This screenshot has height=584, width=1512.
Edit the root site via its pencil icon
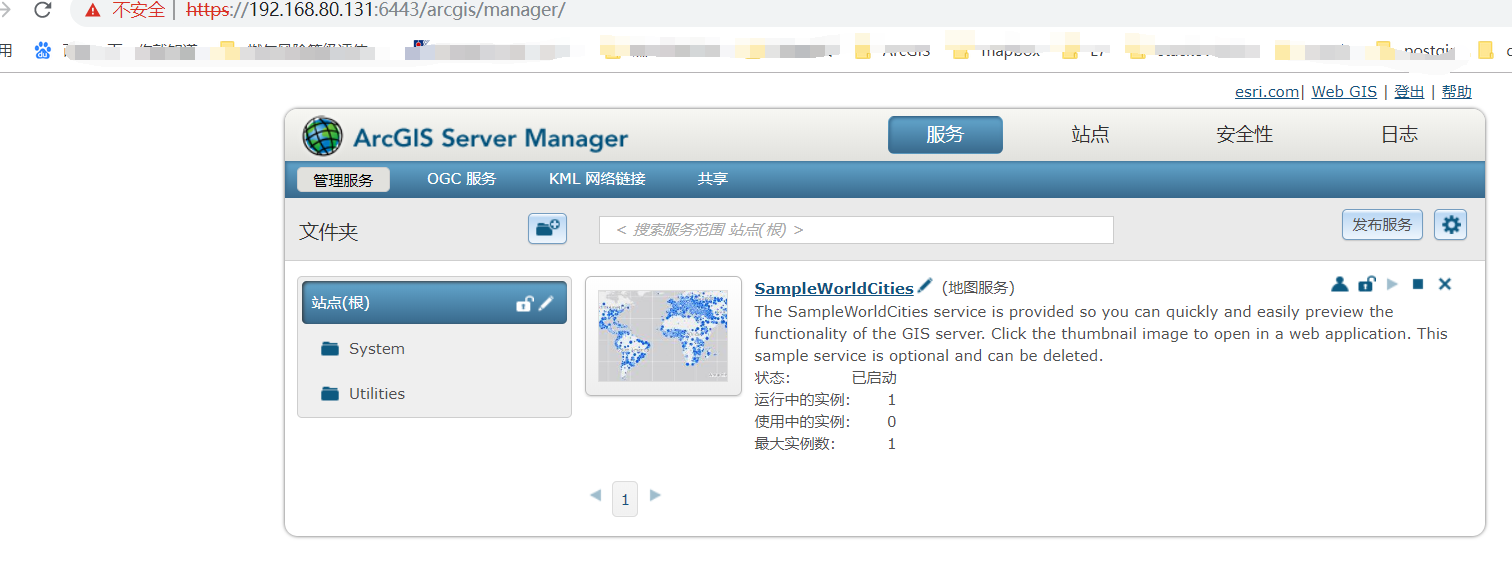[x=545, y=302]
